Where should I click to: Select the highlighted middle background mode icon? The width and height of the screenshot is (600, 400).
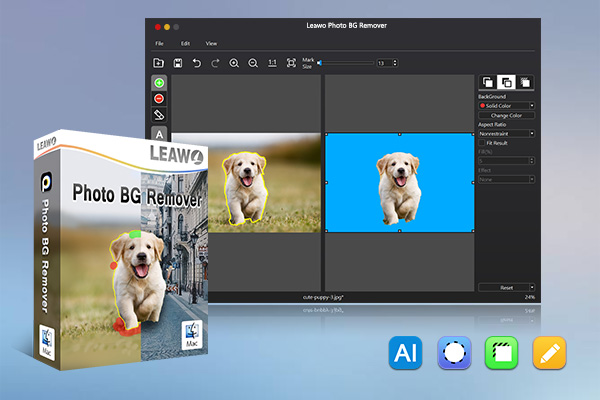[506, 82]
